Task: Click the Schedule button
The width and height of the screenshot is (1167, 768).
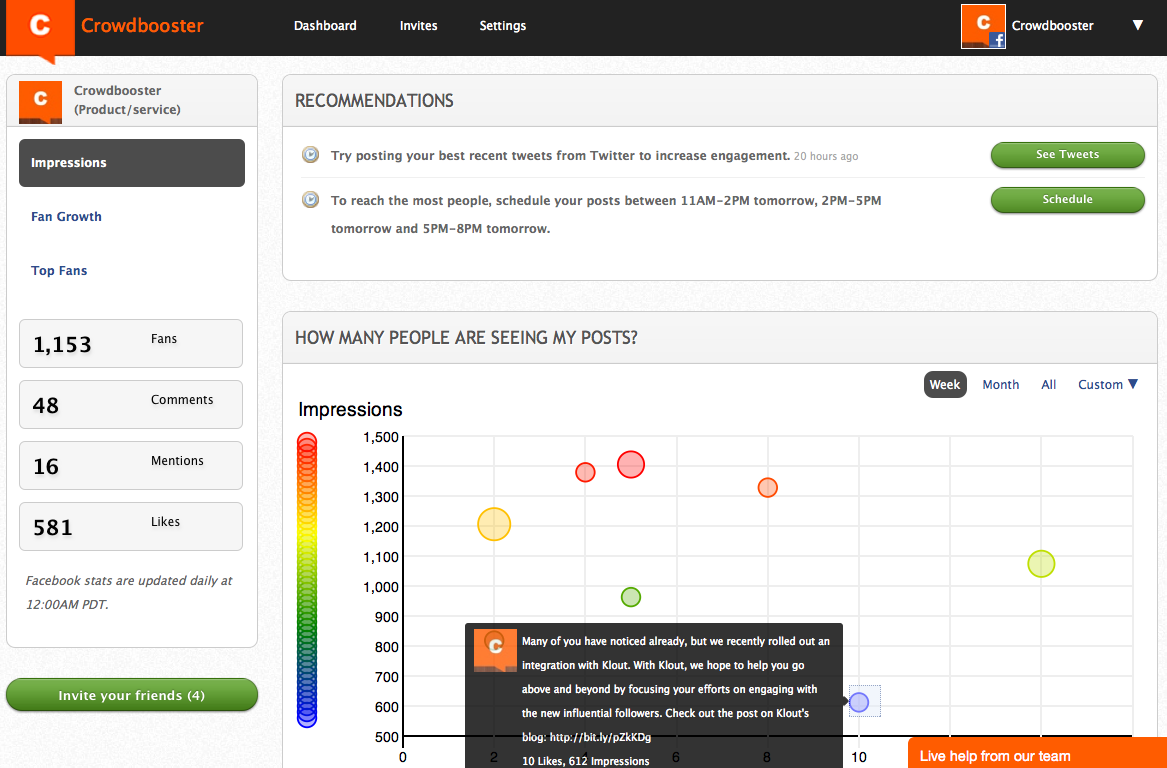Action: 1067,199
